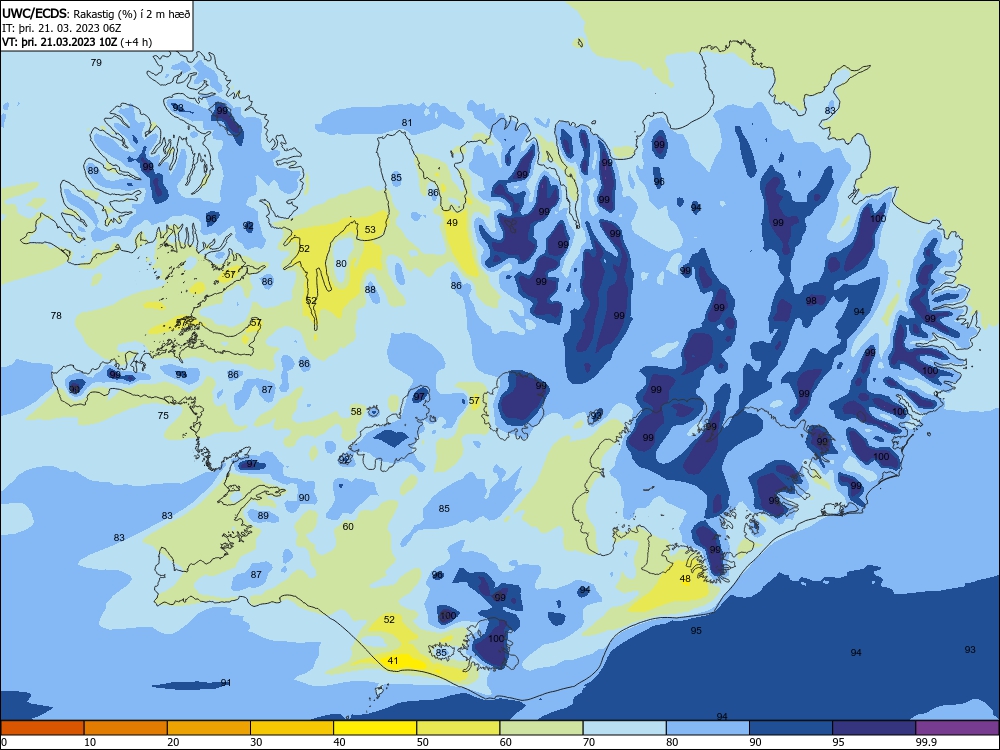Viewport: 1000px width, 750px height.
Task: Click the '49' humidity value in the yellow area
Action: pyautogui.click(x=452, y=223)
